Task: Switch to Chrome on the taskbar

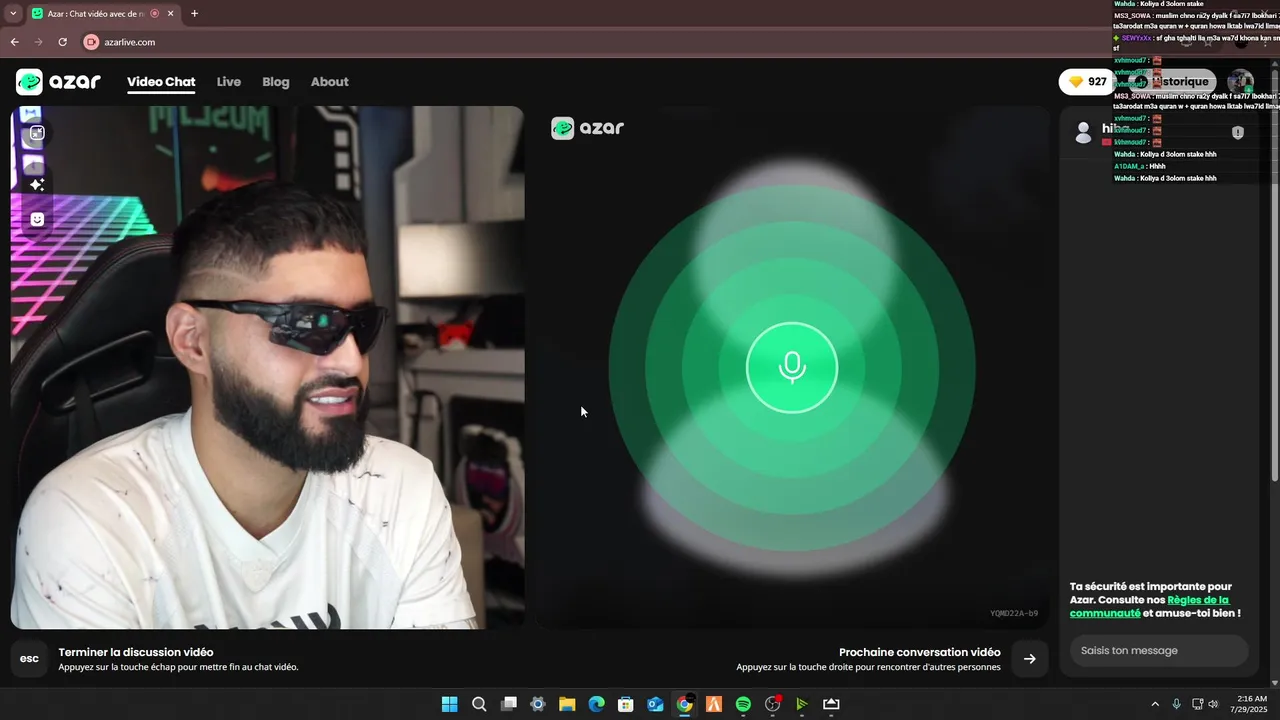Action: point(684,704)
